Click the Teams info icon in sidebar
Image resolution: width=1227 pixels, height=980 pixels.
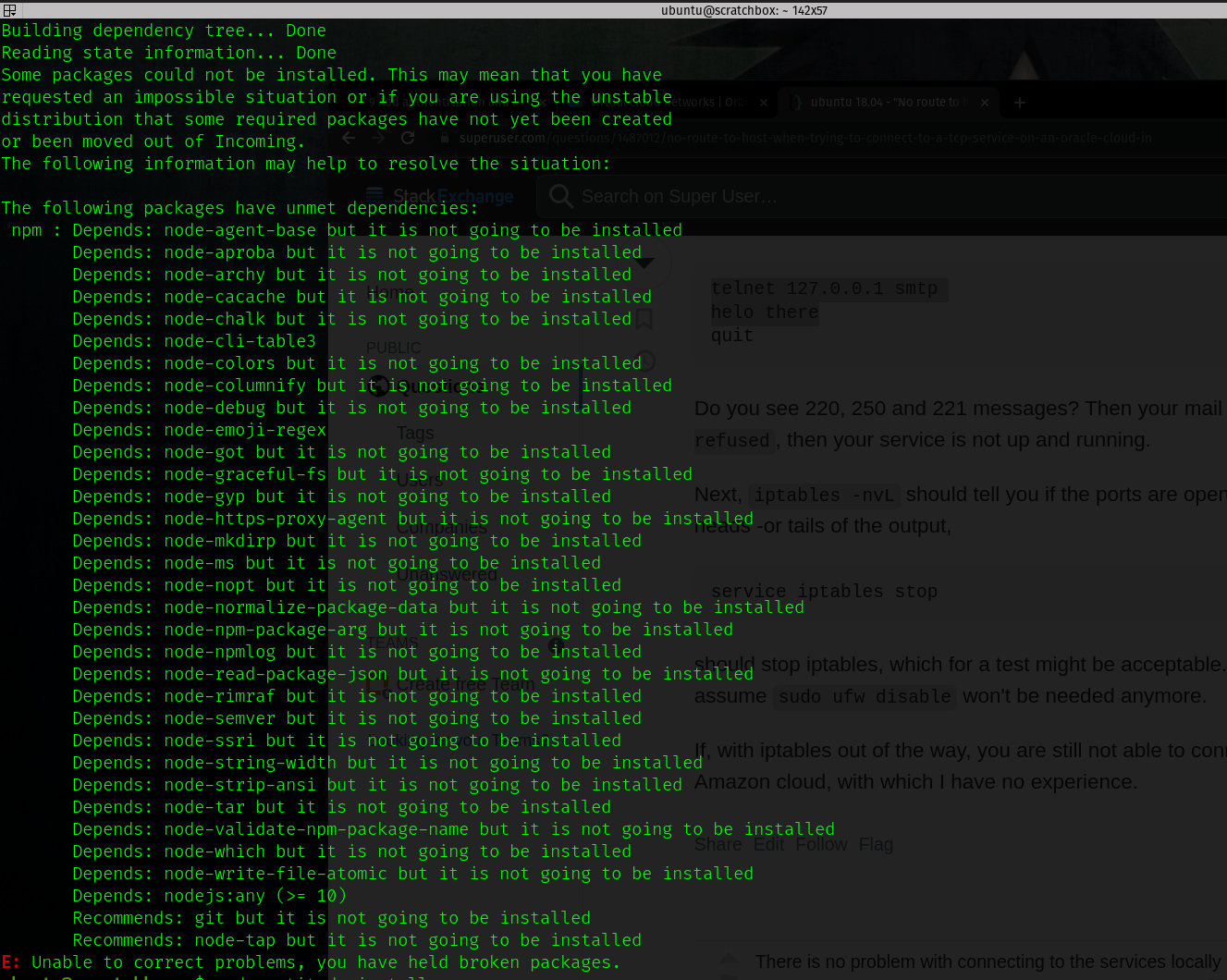coord(555,644)
